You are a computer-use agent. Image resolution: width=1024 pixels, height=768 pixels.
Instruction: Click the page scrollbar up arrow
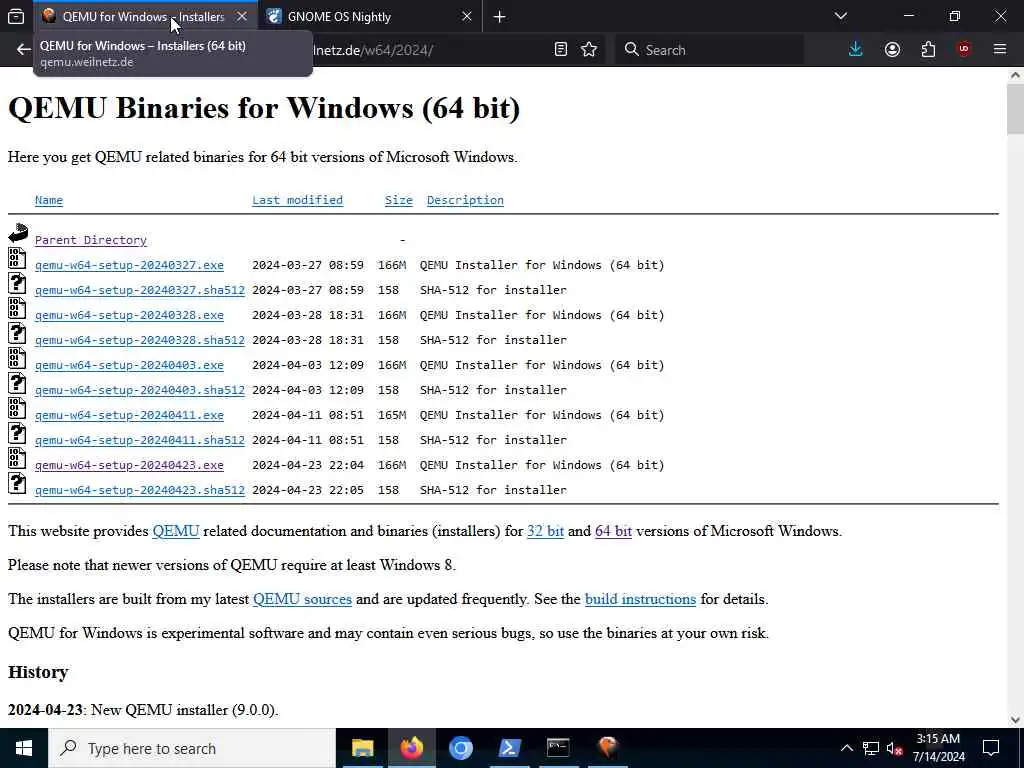[1015, 75]
